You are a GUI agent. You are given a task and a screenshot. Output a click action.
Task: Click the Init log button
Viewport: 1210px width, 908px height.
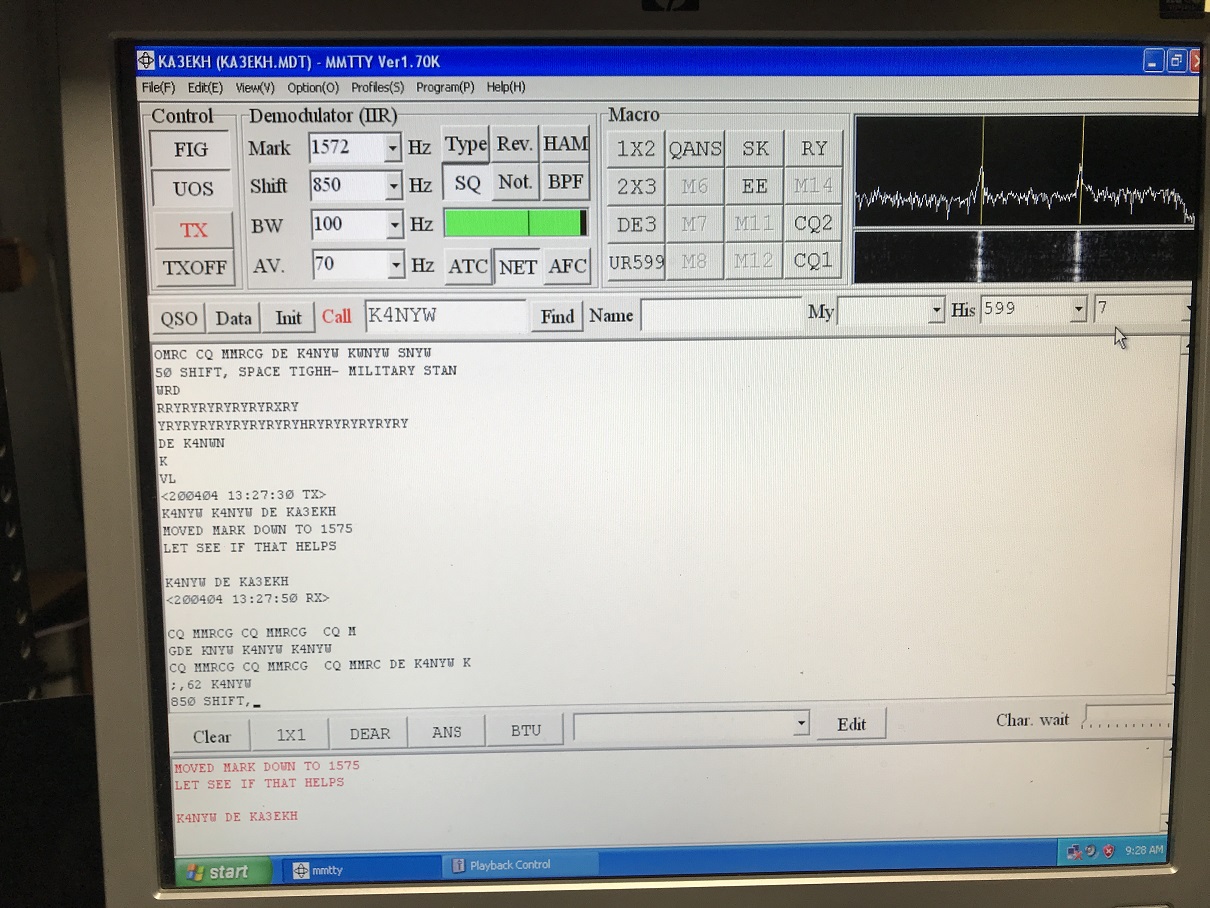pyautogui.click(x=288, y=318)
